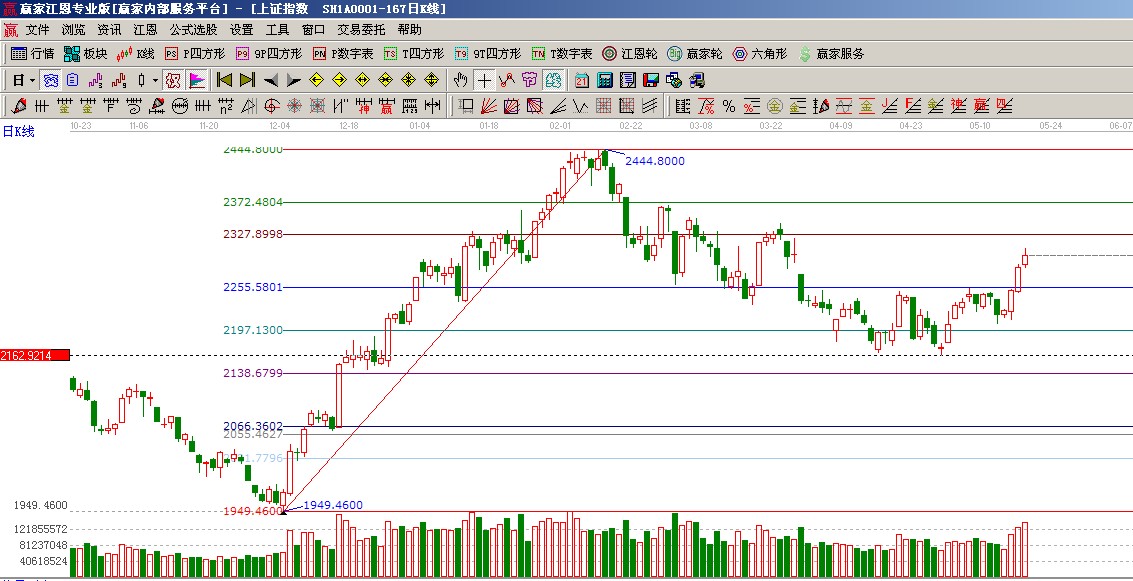Toggle the pink flag marker button

click(197, 80)
